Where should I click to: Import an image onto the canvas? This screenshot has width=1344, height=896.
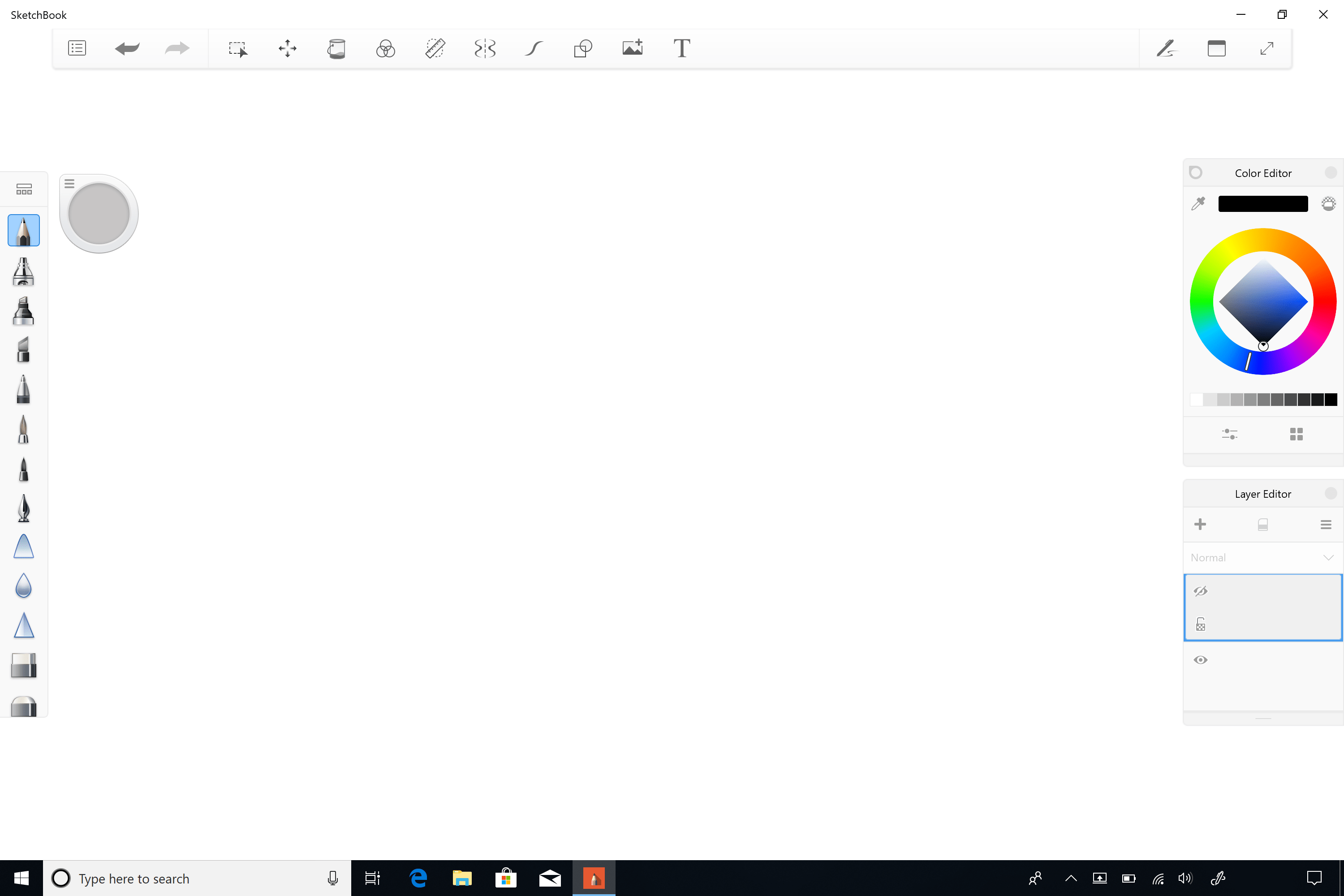(x=632, y=48)
